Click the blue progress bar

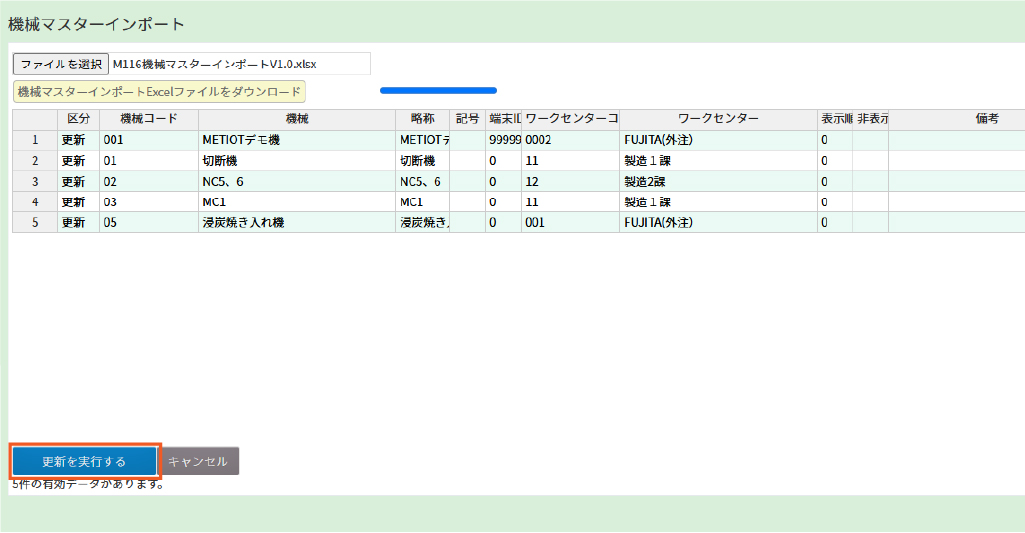[438, 90]
